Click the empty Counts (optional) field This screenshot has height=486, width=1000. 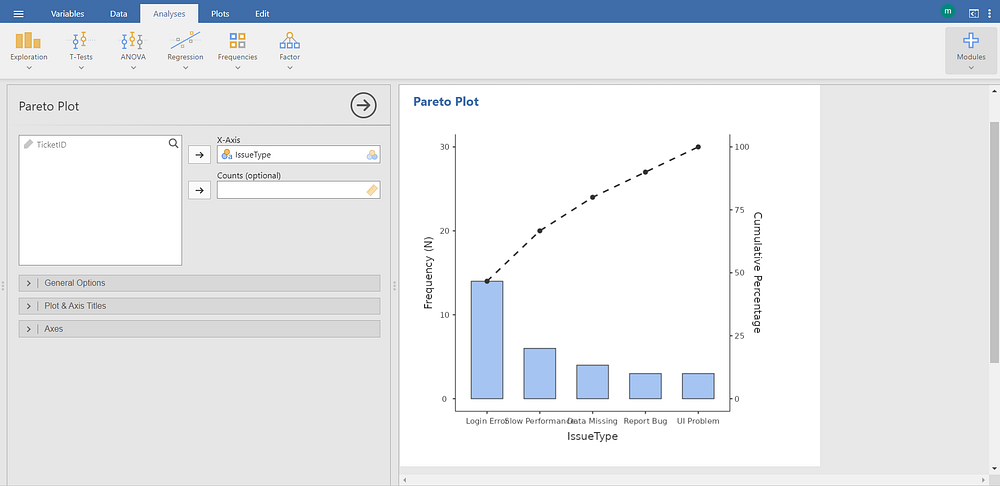point(299,190)
